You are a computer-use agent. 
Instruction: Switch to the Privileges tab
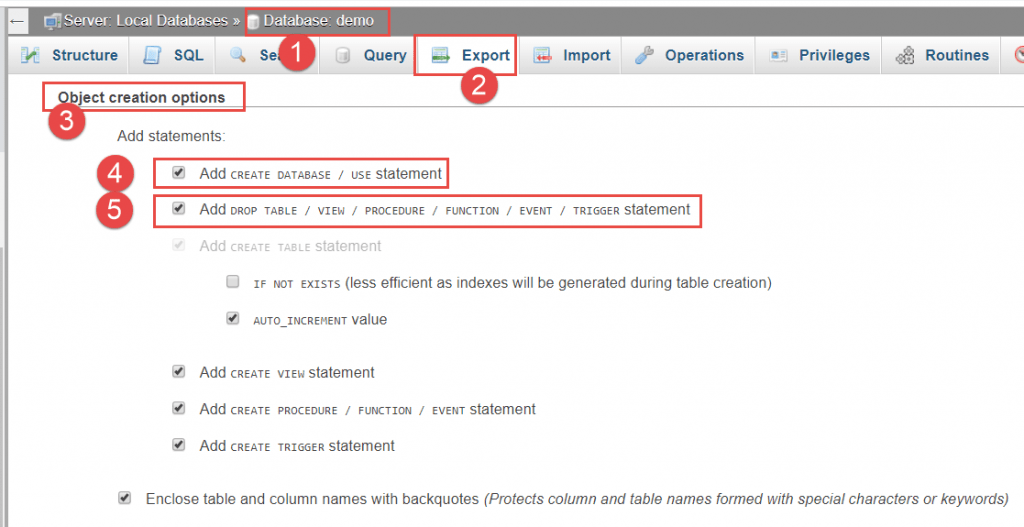834,55
